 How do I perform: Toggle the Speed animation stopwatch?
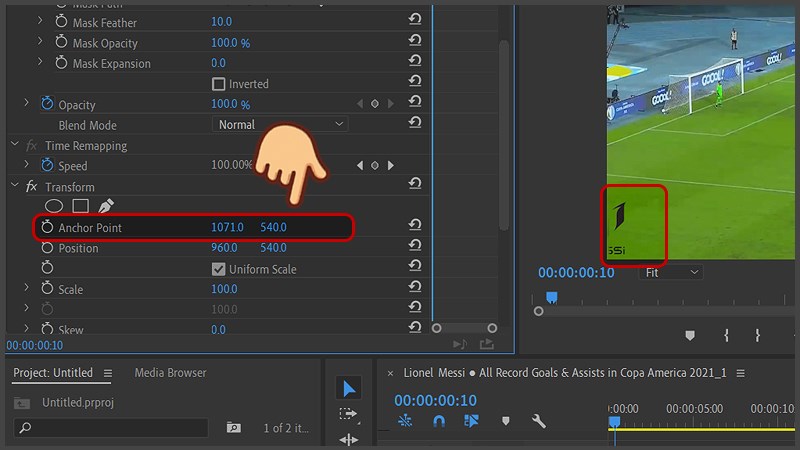[x=47, y=165]
